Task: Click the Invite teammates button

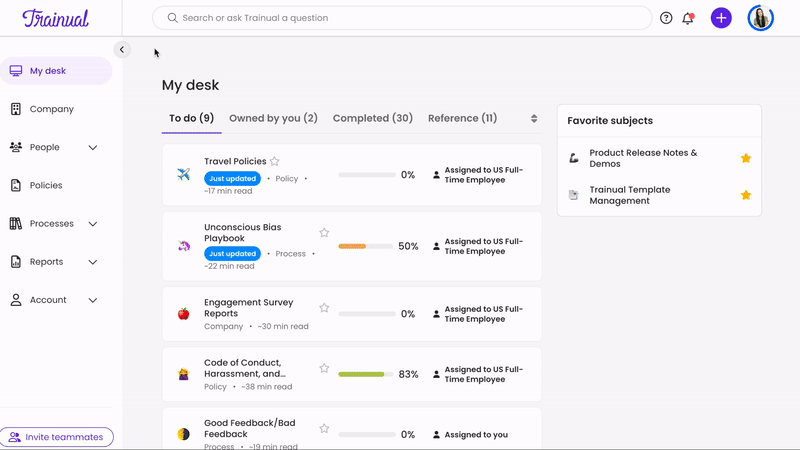Action: [57, 437]
